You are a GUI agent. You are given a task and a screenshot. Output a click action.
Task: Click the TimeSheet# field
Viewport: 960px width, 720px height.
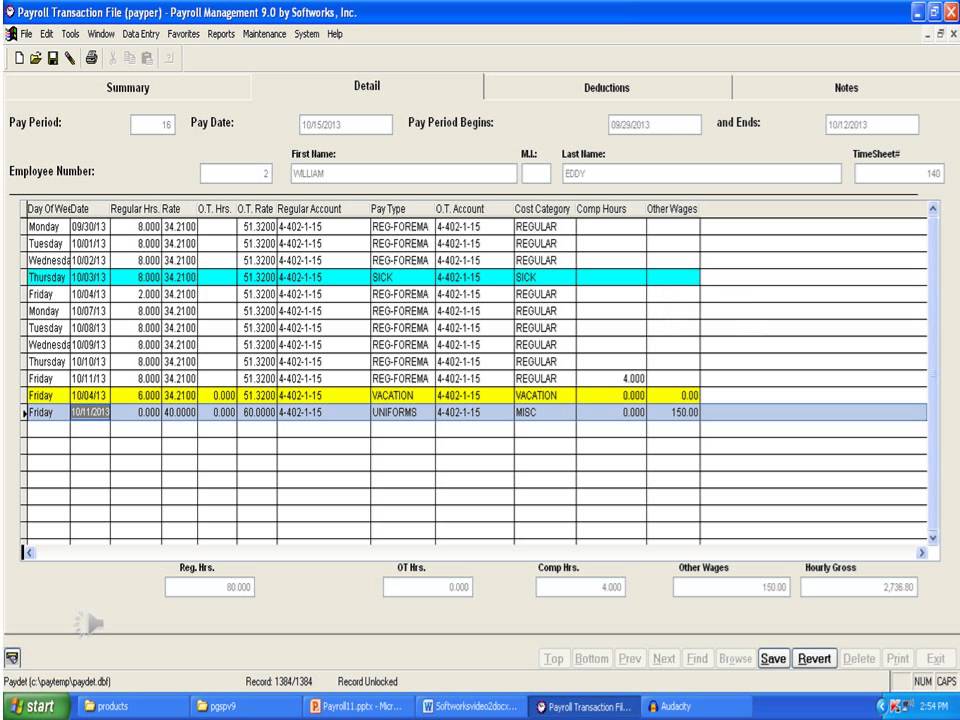pyautogui.click(x=899, y=174)
